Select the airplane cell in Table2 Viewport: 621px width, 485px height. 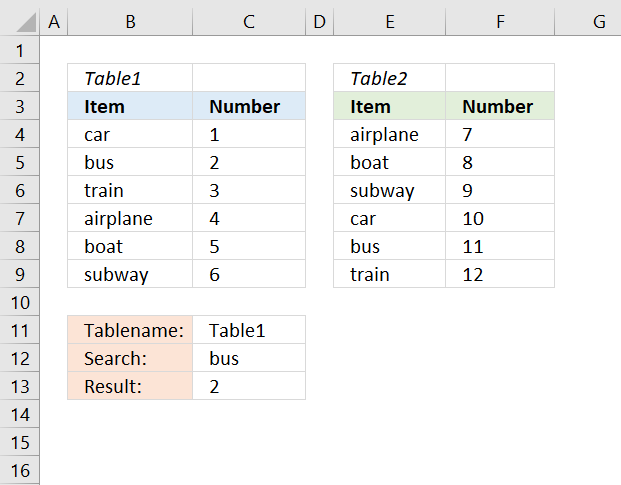click(389, 134)
